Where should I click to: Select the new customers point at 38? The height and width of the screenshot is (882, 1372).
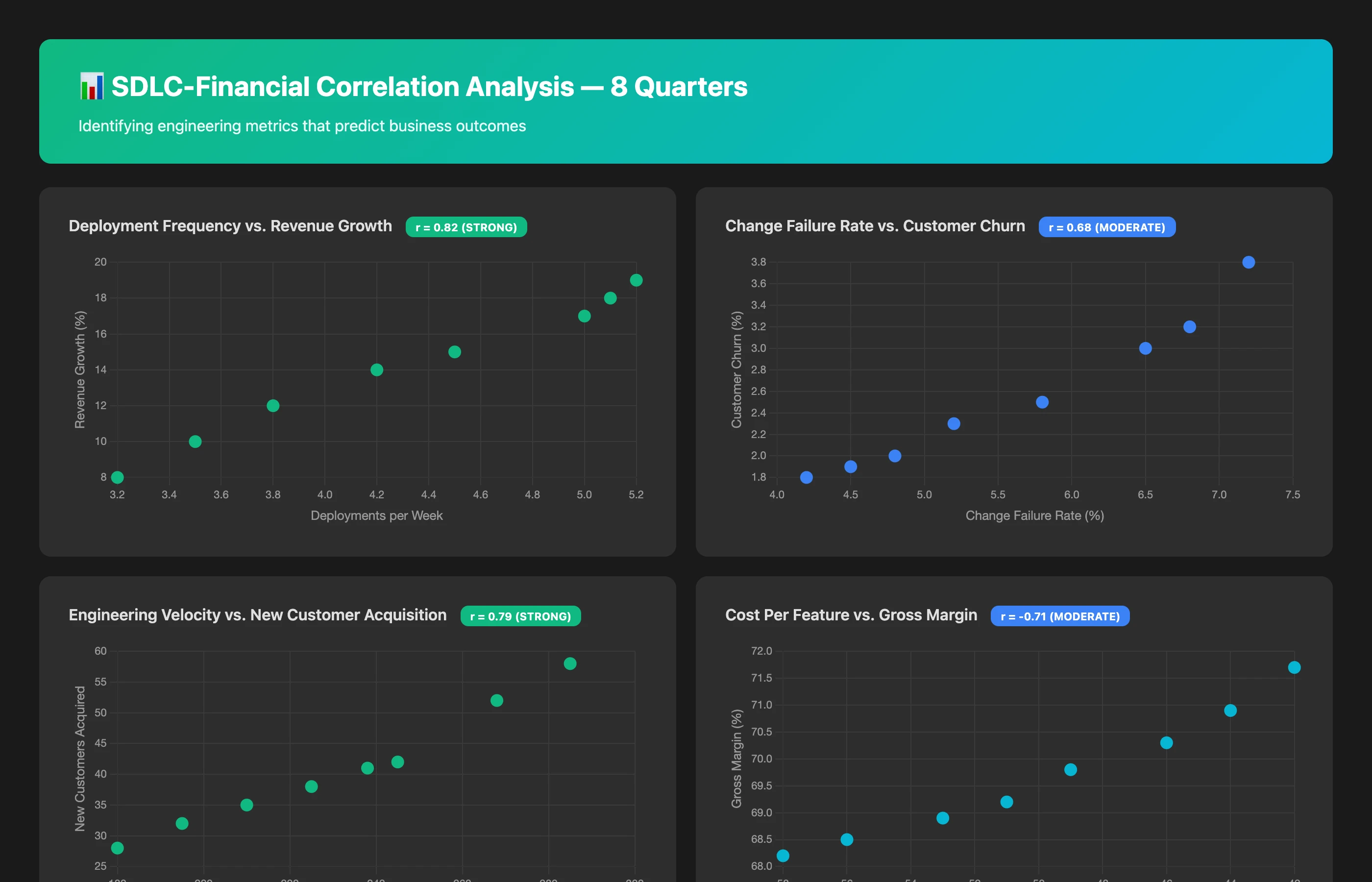312,786
